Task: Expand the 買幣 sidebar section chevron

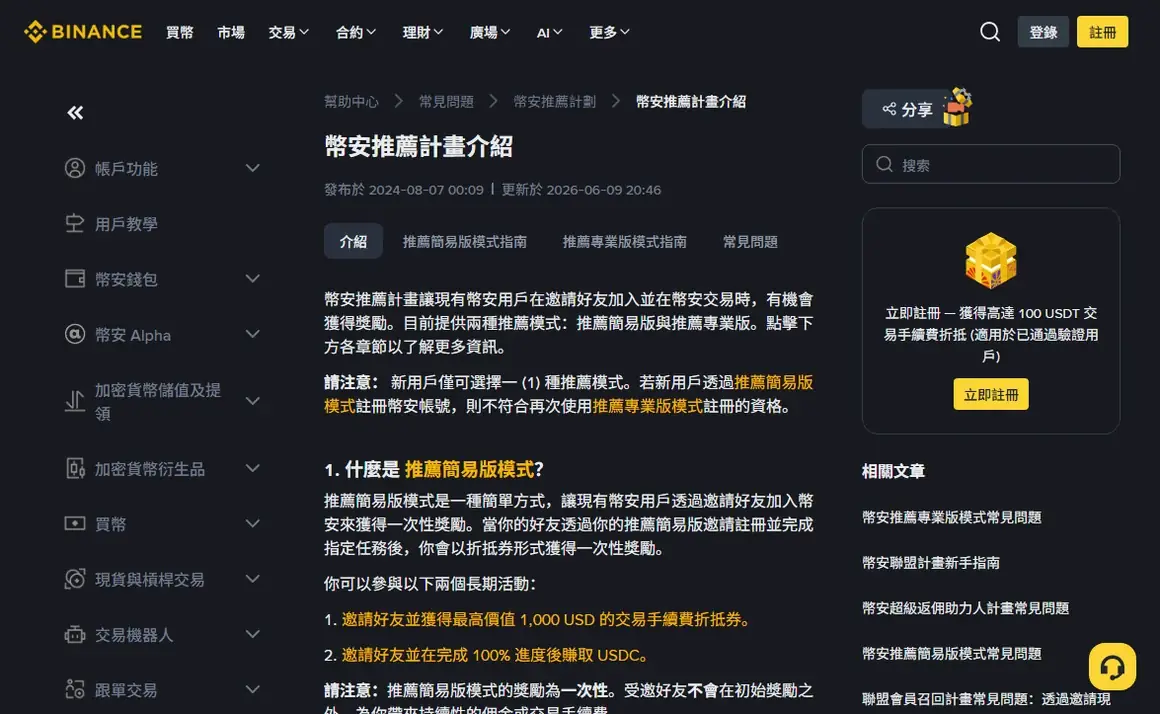Action: coord(252,524)
